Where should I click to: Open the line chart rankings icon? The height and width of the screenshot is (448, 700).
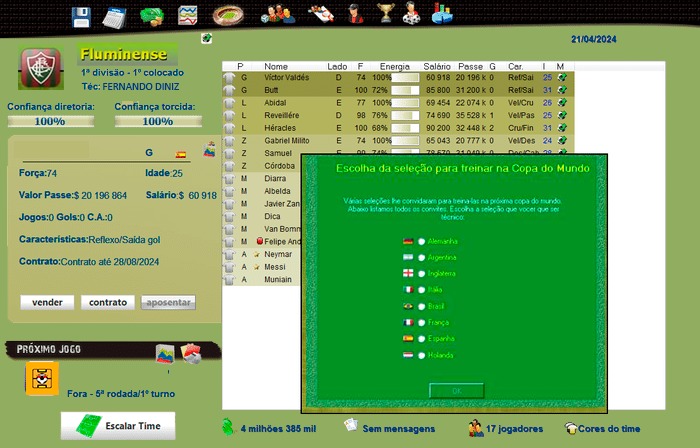[x=188, y=15]
